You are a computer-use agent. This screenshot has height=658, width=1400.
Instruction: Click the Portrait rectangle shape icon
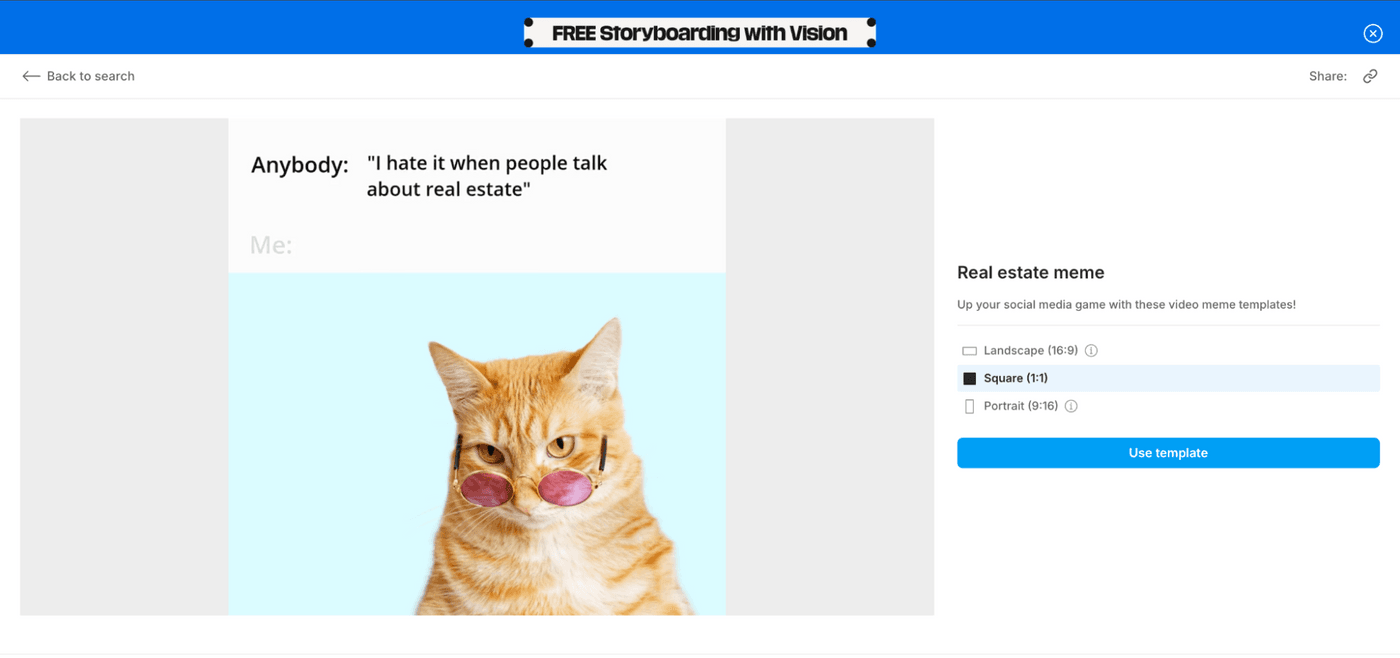(969, 406)
